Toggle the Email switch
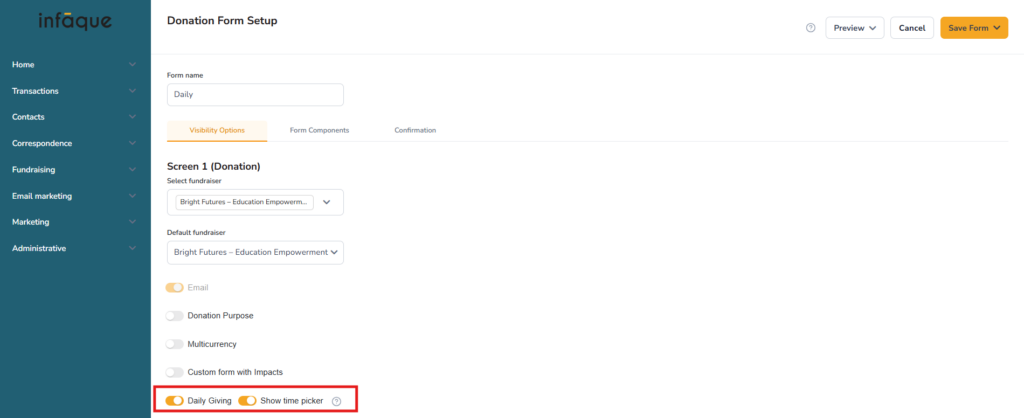1024x418 pixels. 176,288
